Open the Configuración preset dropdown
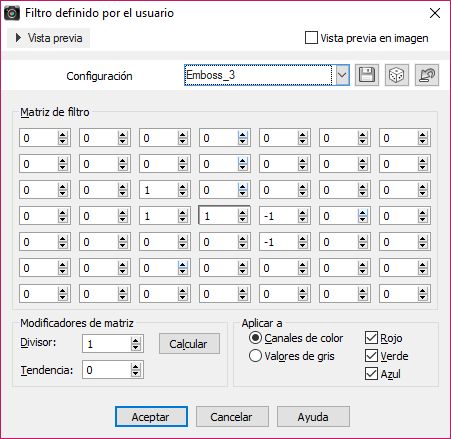The width and height of the screenshot is (451, 439). [342, 75]
